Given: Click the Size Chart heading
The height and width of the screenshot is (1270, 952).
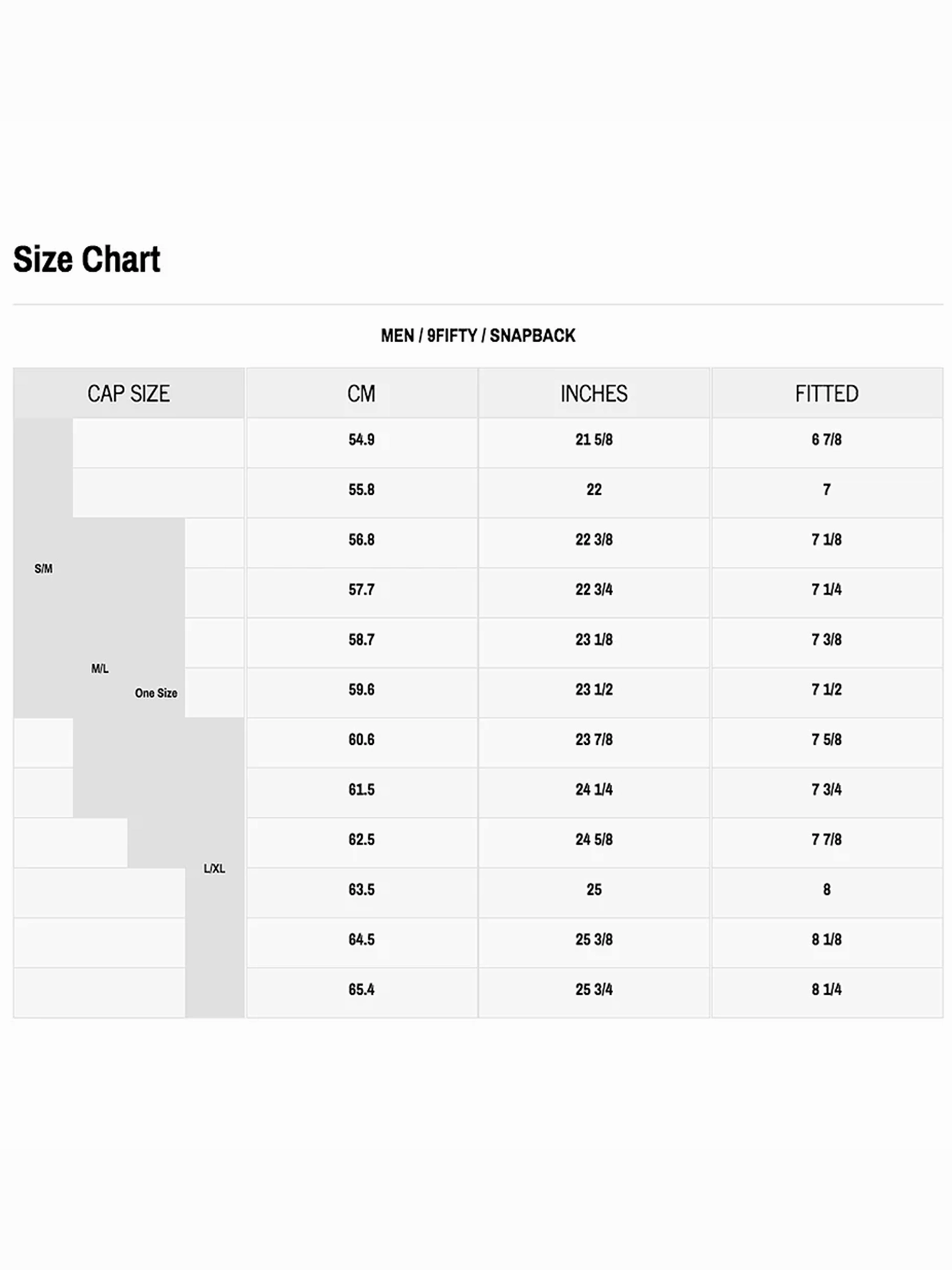Looking at the screenshot, I should pos(86,259).
